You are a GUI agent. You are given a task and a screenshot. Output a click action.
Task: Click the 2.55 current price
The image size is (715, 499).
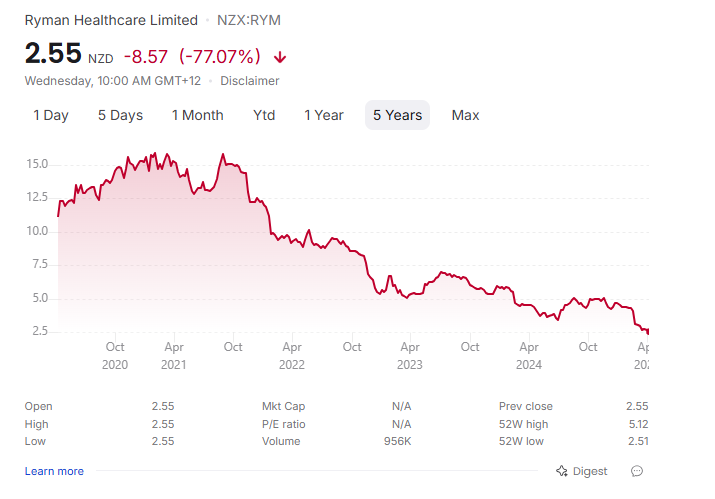tap(52, 54)
